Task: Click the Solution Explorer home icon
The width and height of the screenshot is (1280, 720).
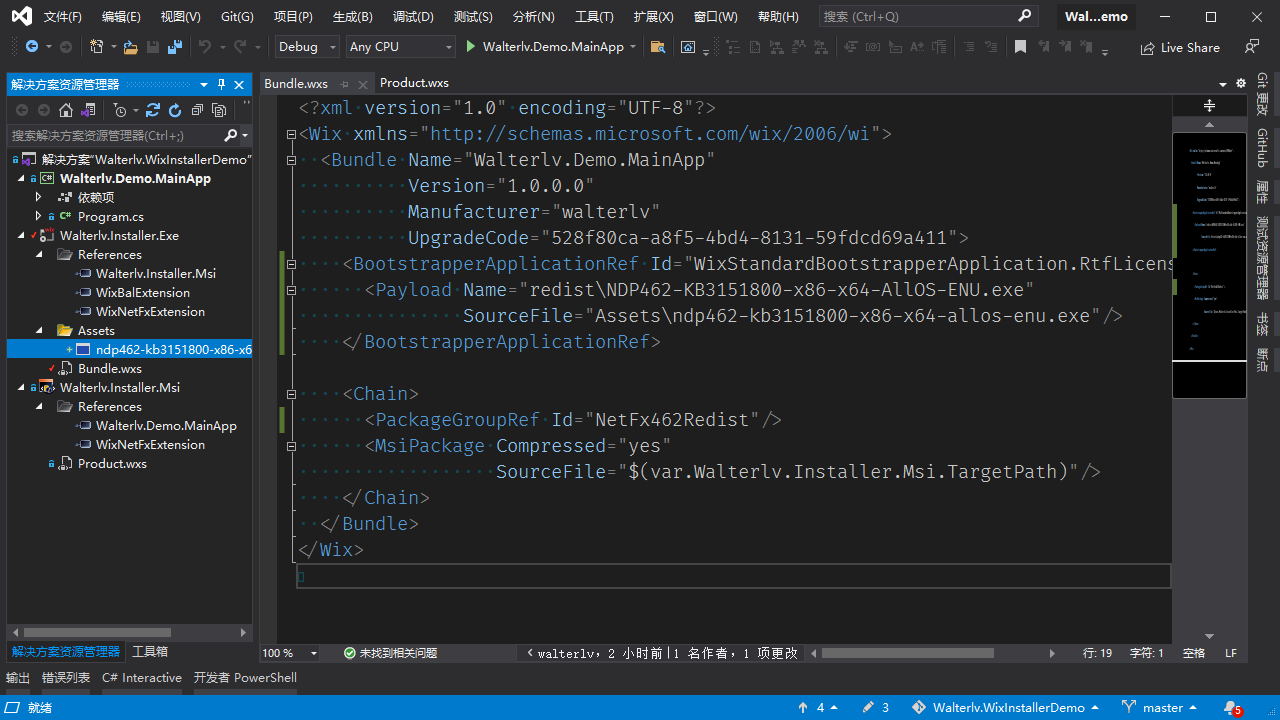Action: (66, 110)
